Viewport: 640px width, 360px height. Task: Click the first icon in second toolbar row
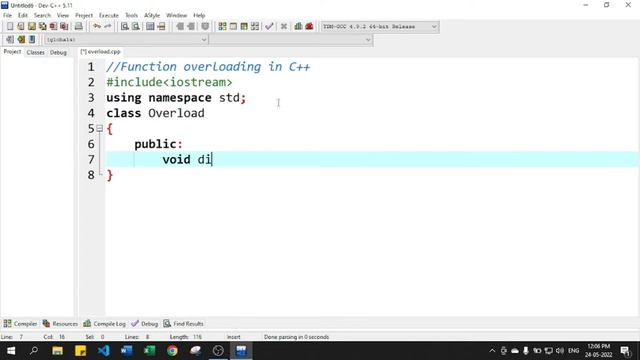click(10, 40)
